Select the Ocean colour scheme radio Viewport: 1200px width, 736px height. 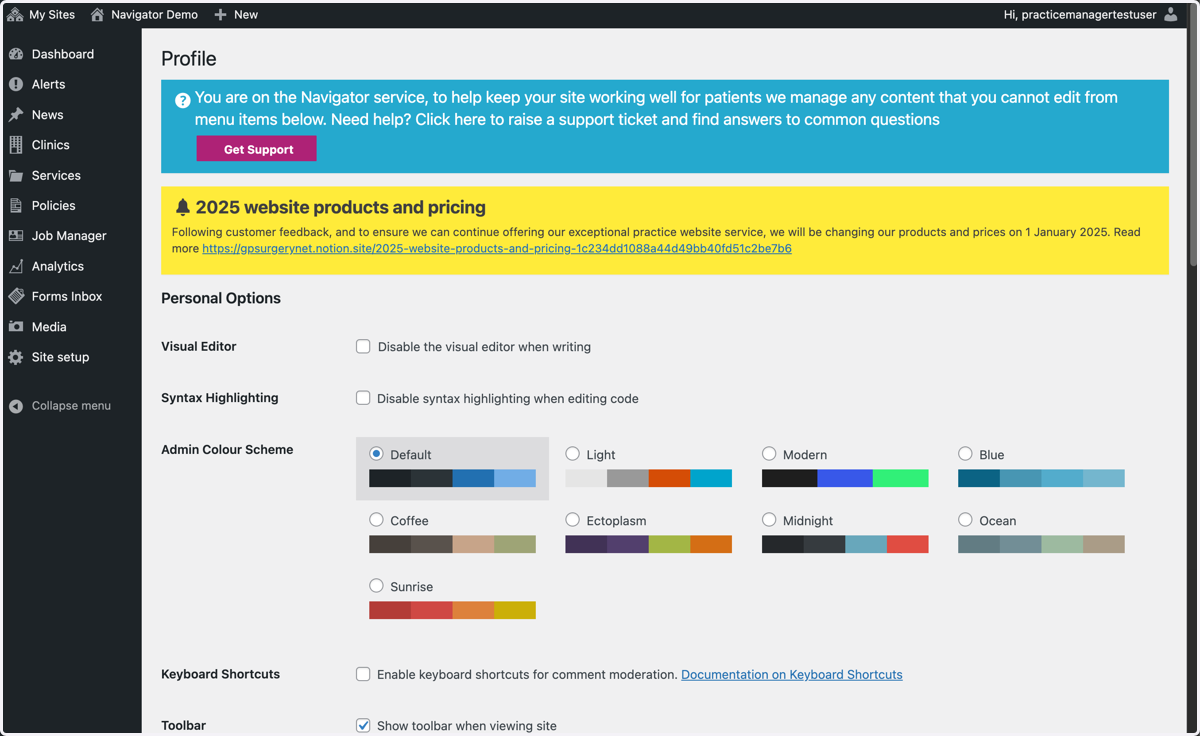(x=965, y=520)
